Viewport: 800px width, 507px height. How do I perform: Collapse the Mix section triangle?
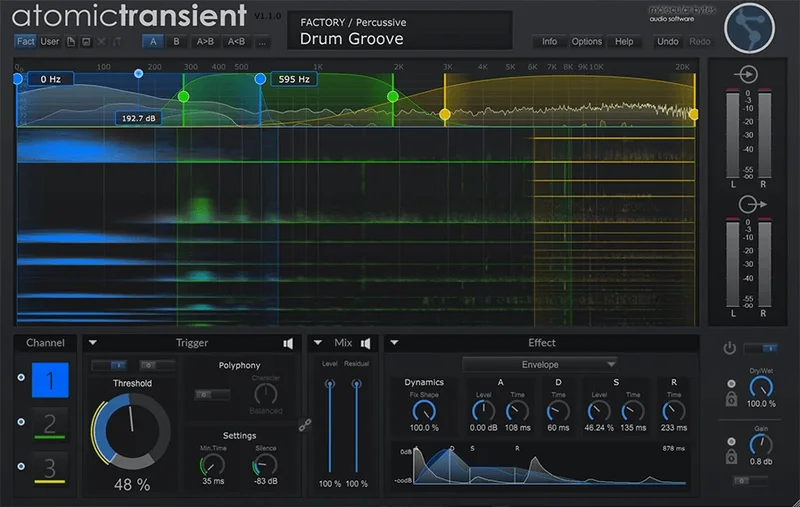[x=318, y=343]
